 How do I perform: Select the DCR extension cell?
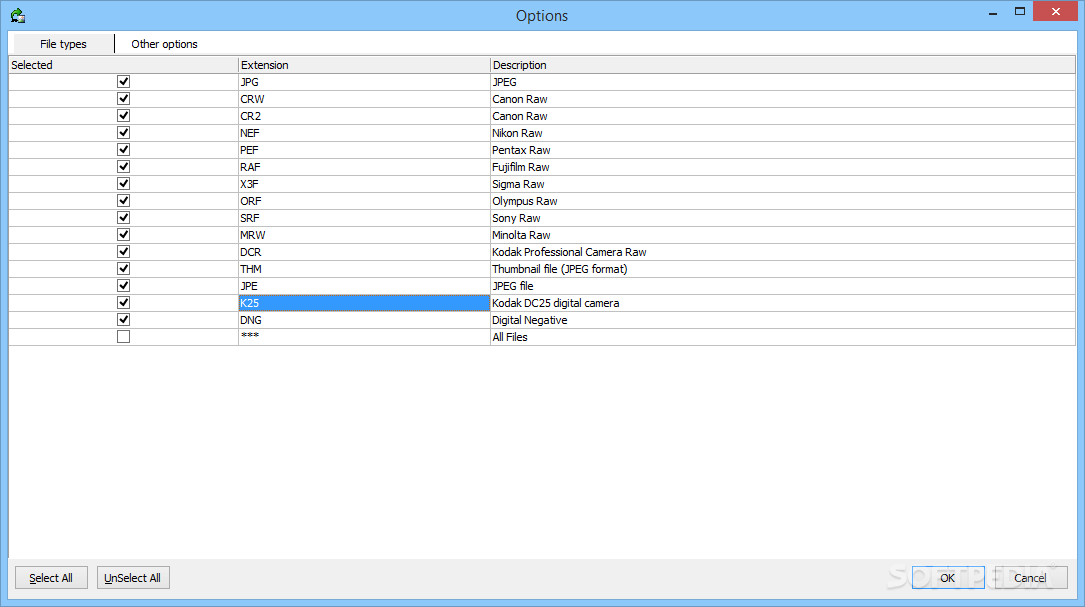[364, 252]
